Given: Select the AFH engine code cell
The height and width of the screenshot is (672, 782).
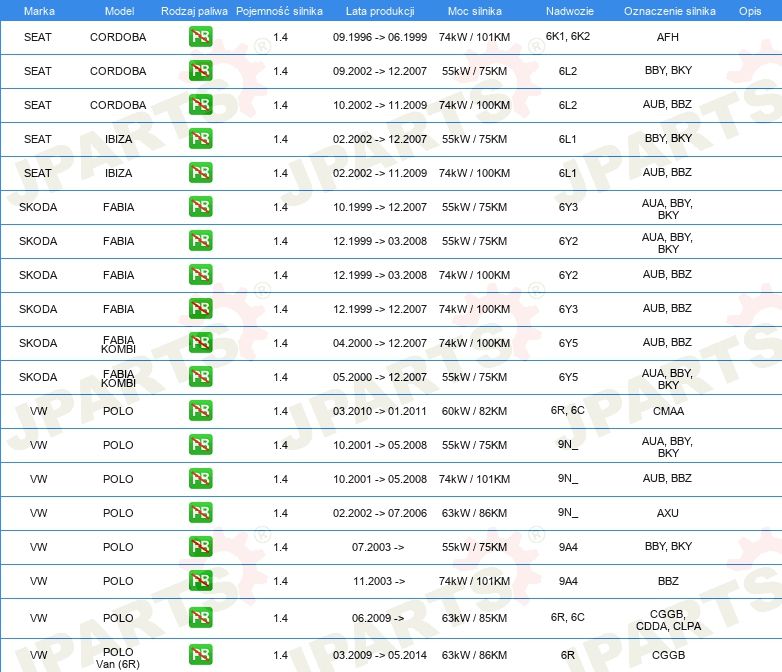Looking at the screenshot, I should click(x=668, y=37).
